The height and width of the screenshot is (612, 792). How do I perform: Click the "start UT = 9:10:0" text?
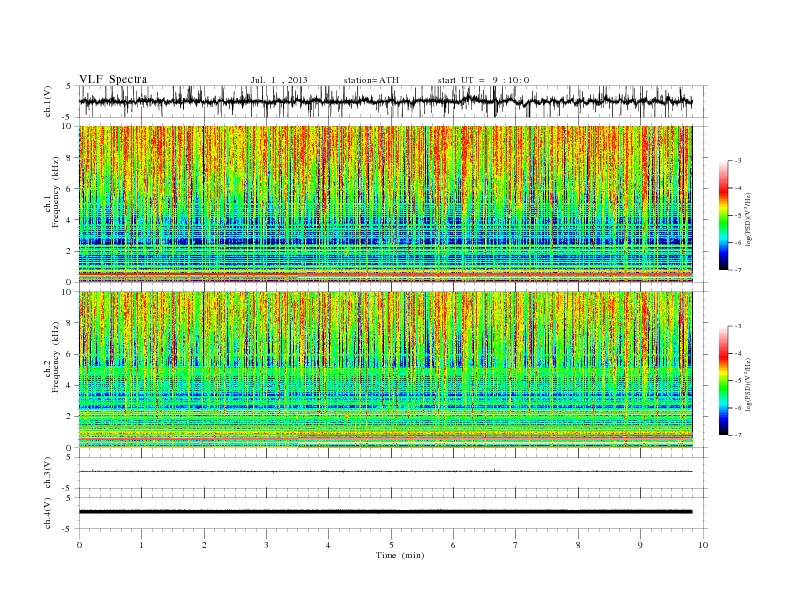click(483, 80)
